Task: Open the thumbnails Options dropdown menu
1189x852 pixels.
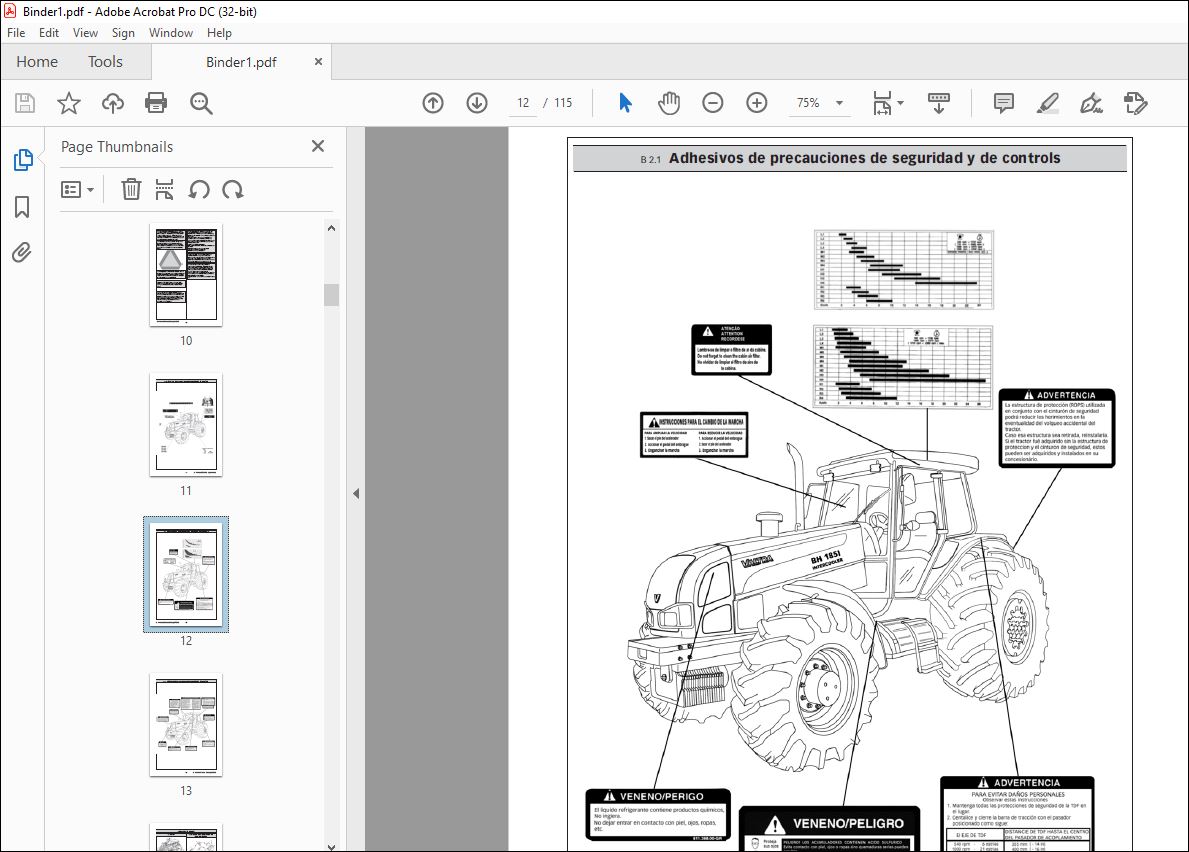Action: [77, 190]
